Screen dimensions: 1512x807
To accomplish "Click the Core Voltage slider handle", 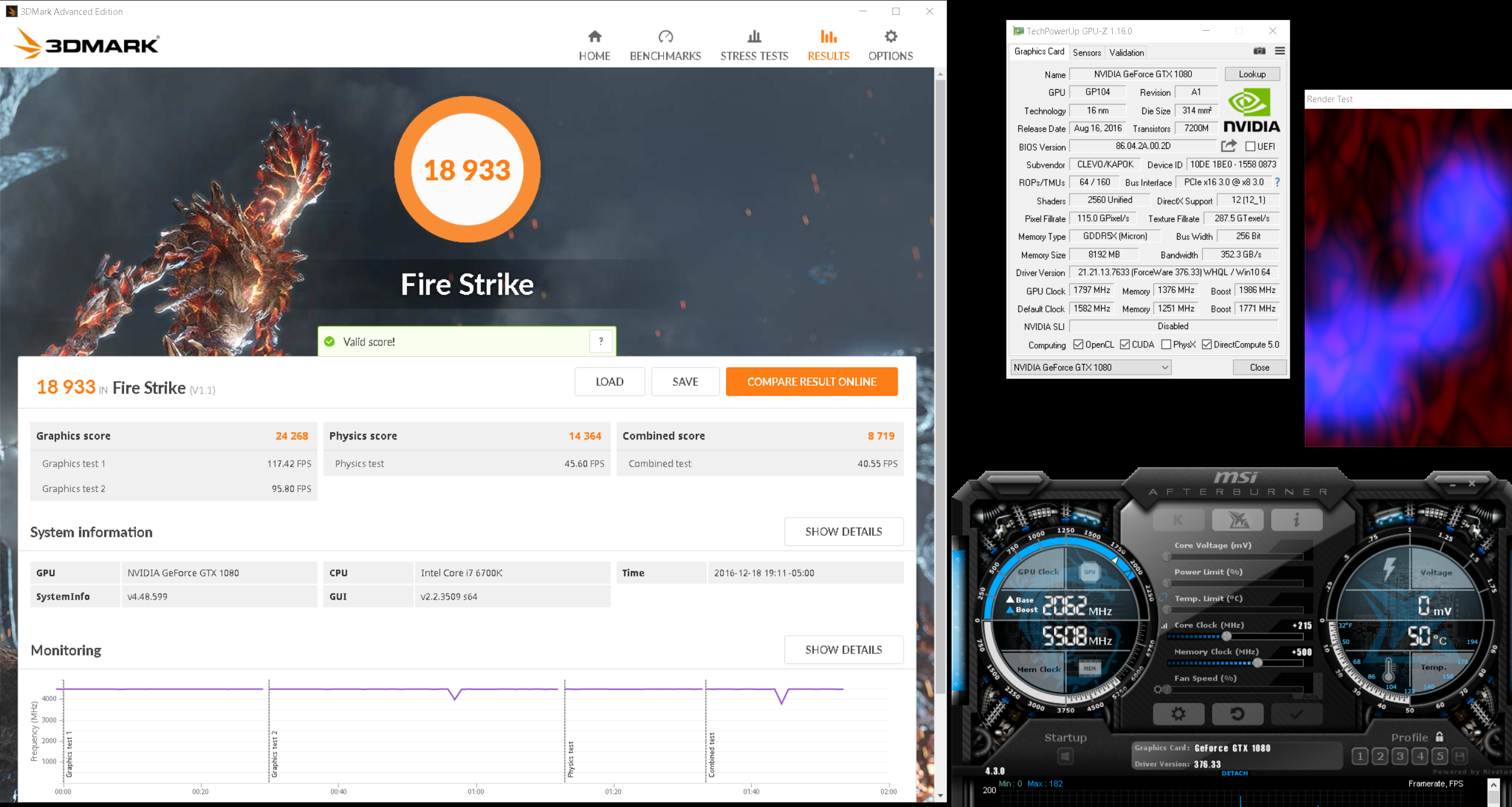I will tap(1166, 557).
